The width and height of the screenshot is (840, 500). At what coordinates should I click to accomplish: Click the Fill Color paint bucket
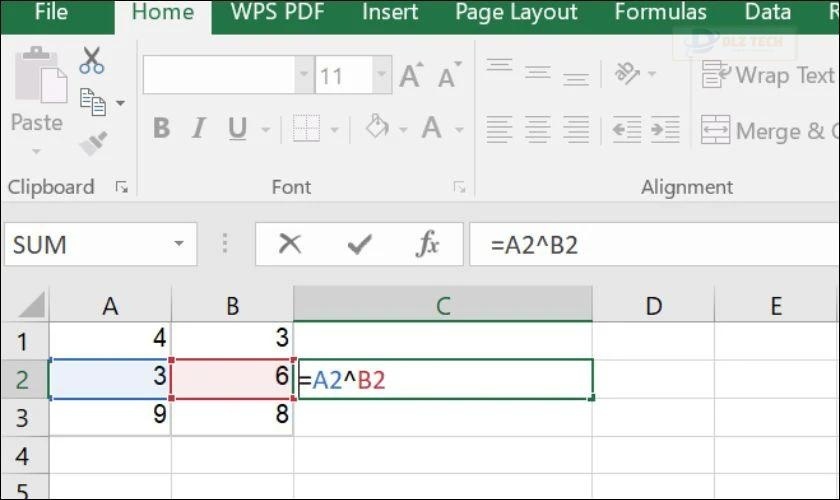click(x=376, y=129)
